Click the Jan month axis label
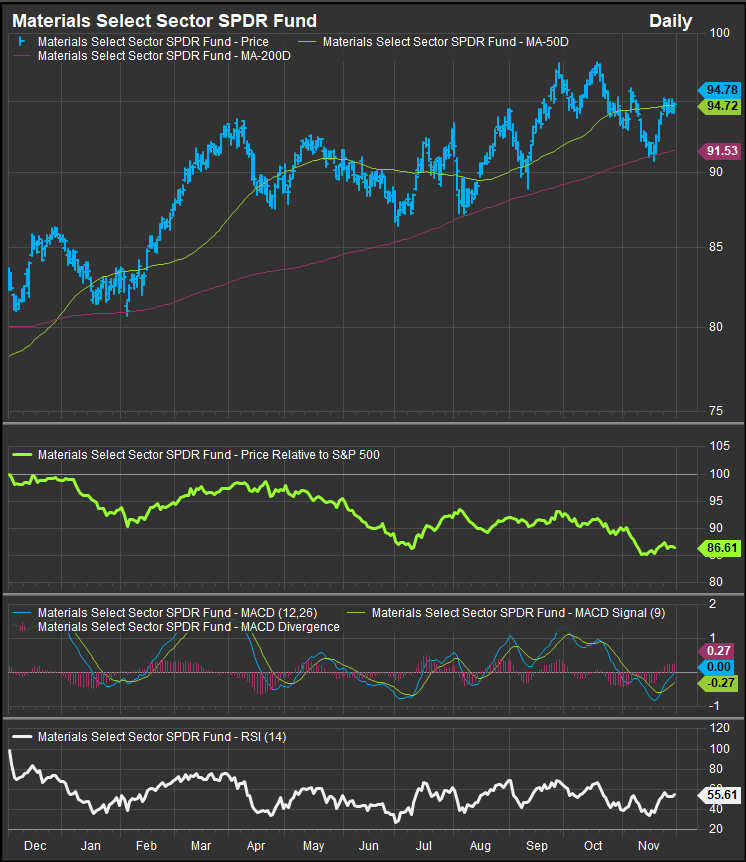Screen dimensions: 746x862 pos(91,846)
